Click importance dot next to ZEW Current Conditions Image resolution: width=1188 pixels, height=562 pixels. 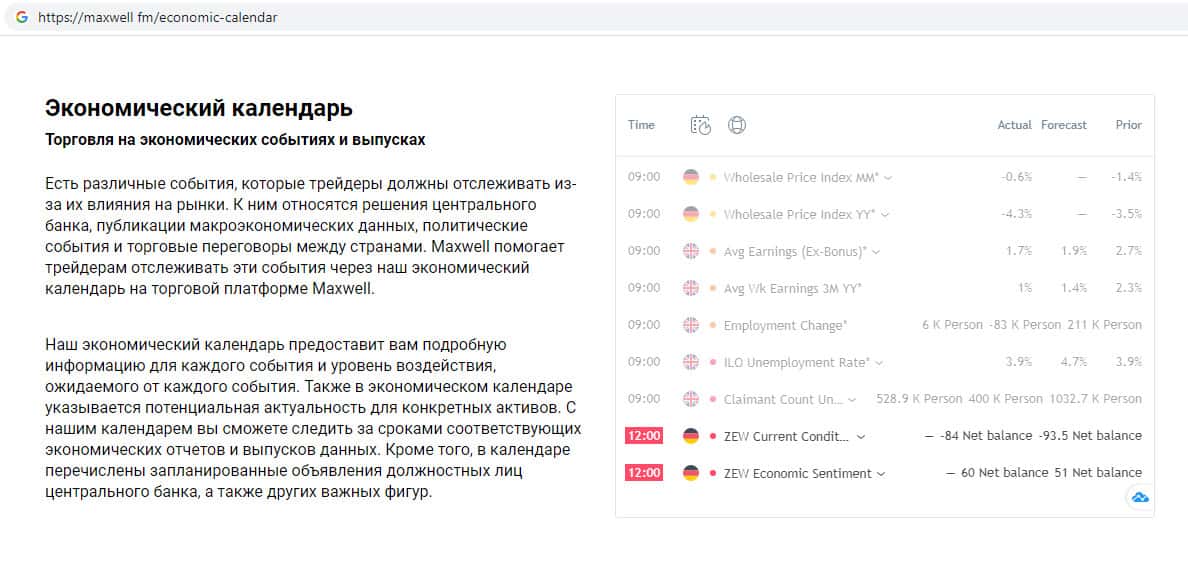pos(713,436)
